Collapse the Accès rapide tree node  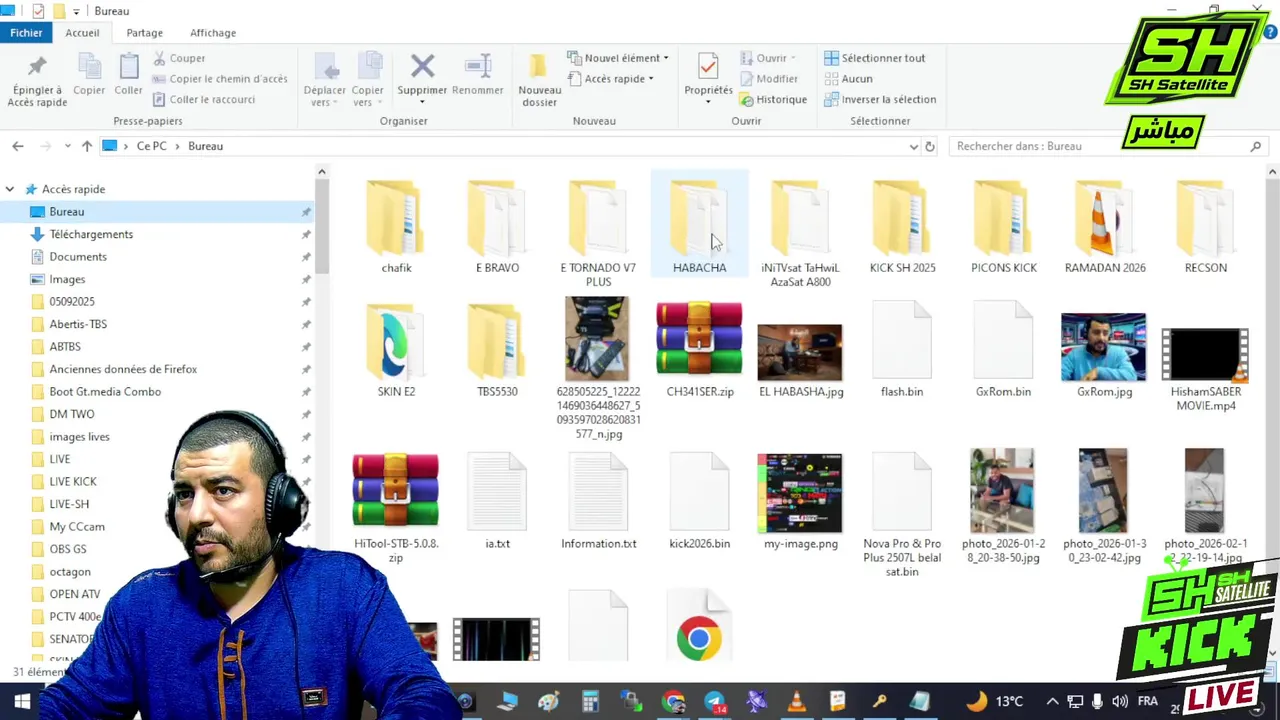[10, 189]
